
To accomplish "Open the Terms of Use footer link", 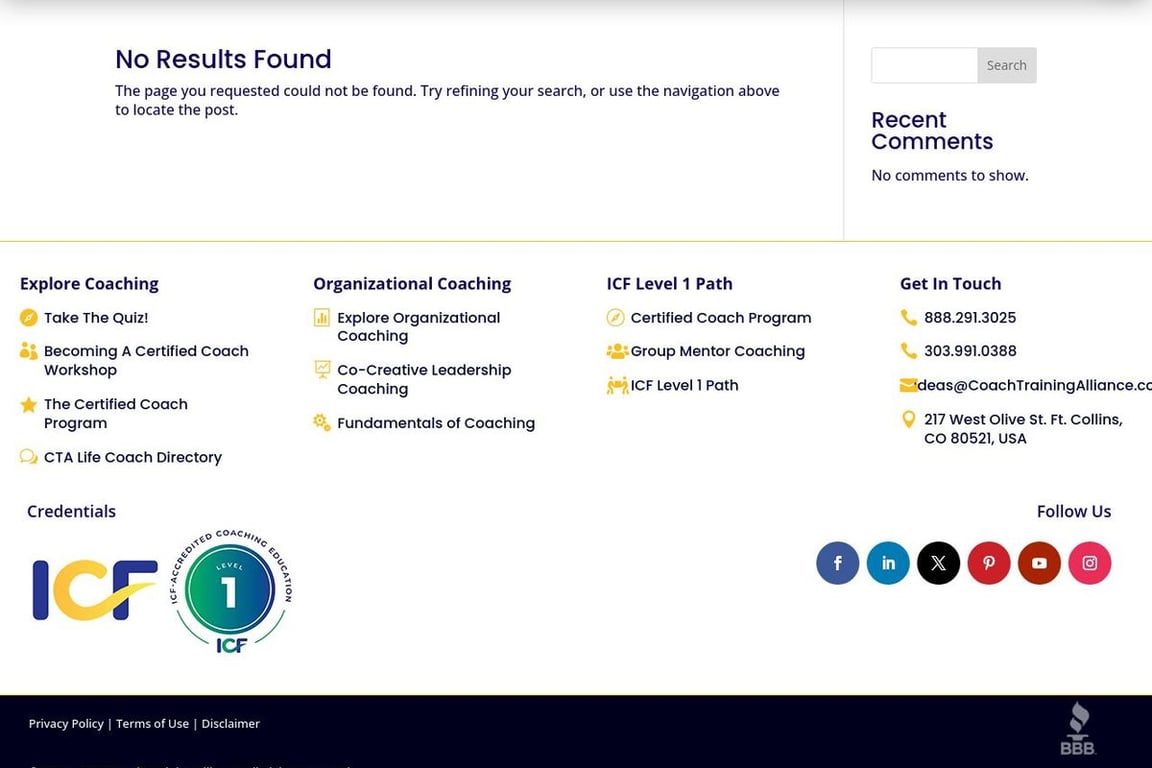I will coord(152,724).
